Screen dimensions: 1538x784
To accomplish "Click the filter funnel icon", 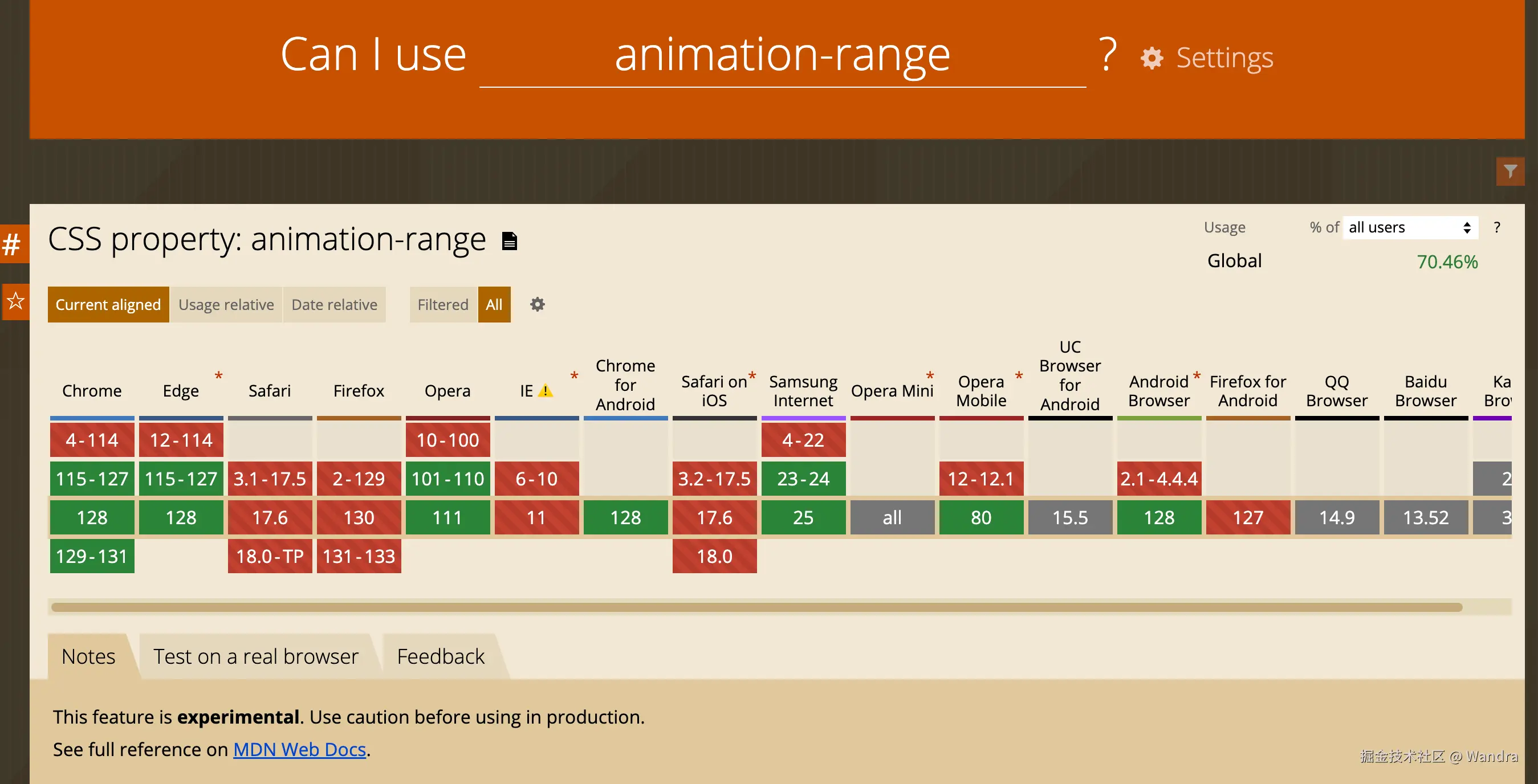I will coord(1510,172).
